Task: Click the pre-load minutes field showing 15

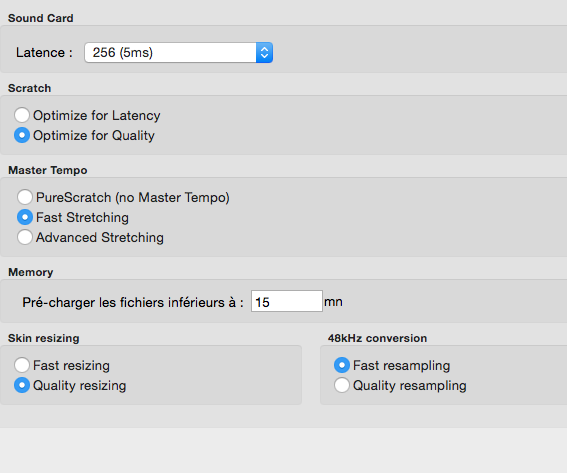Action: 287,301
